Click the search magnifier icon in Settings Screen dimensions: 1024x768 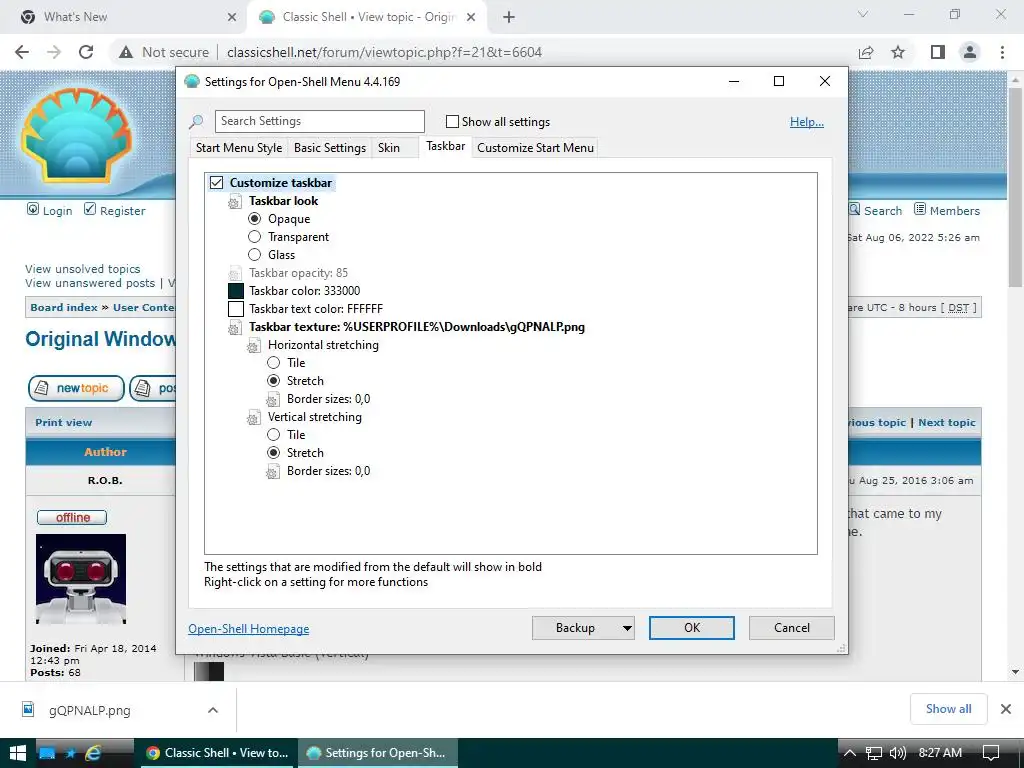tap(196, 121)
